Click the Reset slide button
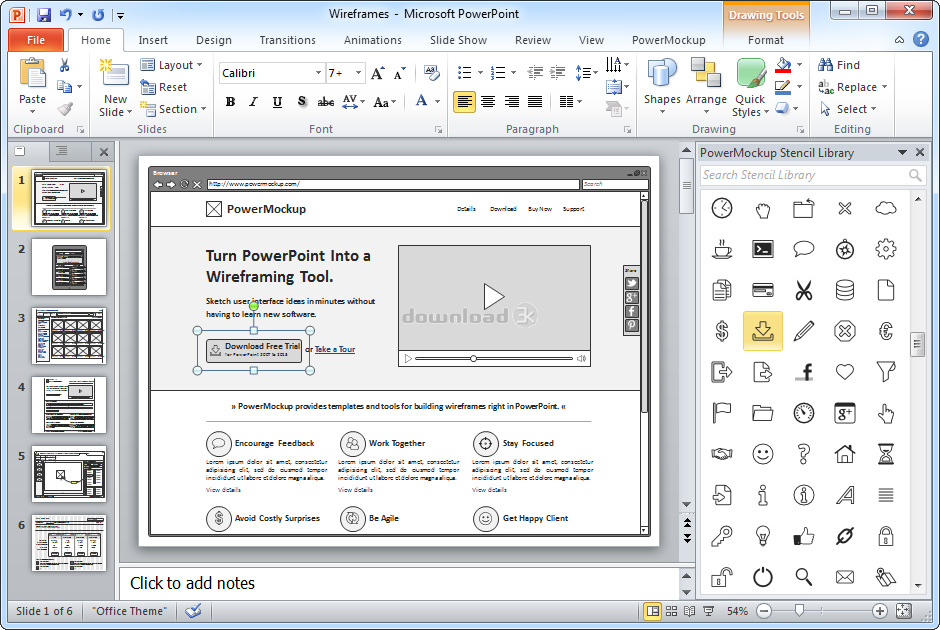 (164, 87)
